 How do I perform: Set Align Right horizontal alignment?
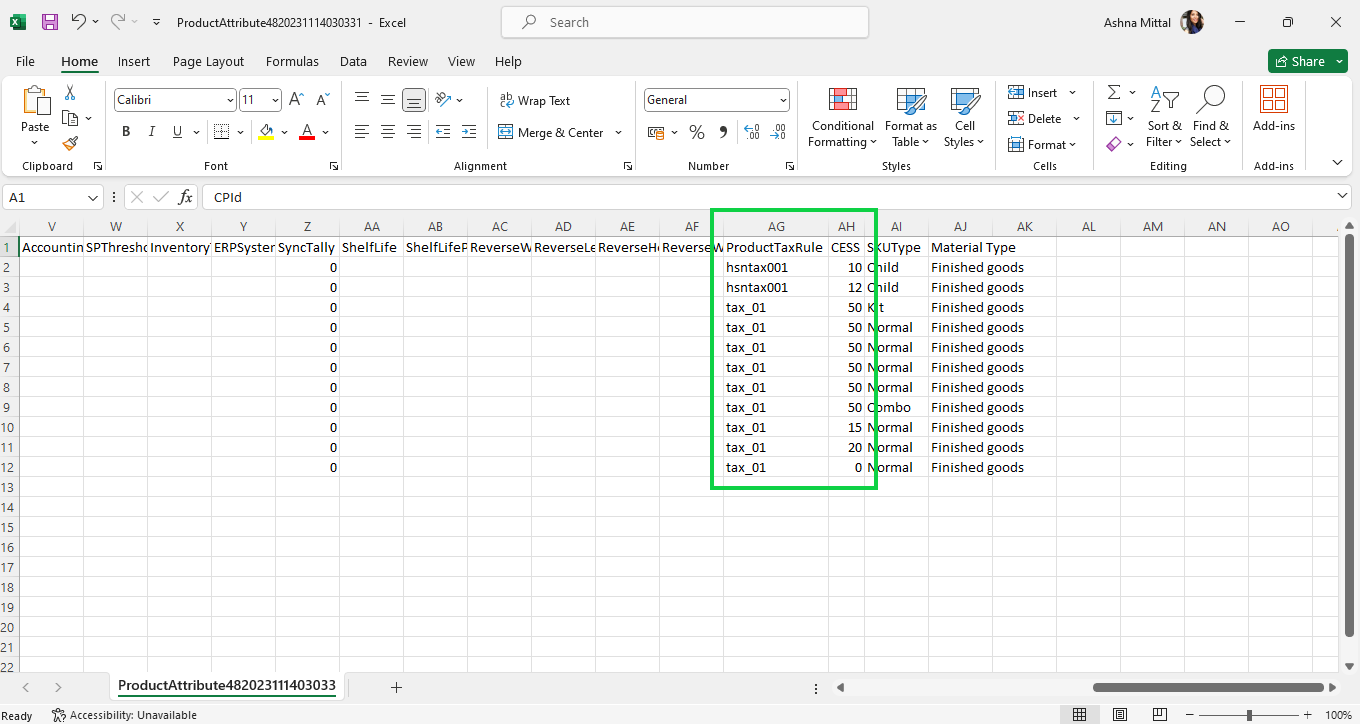414,132
